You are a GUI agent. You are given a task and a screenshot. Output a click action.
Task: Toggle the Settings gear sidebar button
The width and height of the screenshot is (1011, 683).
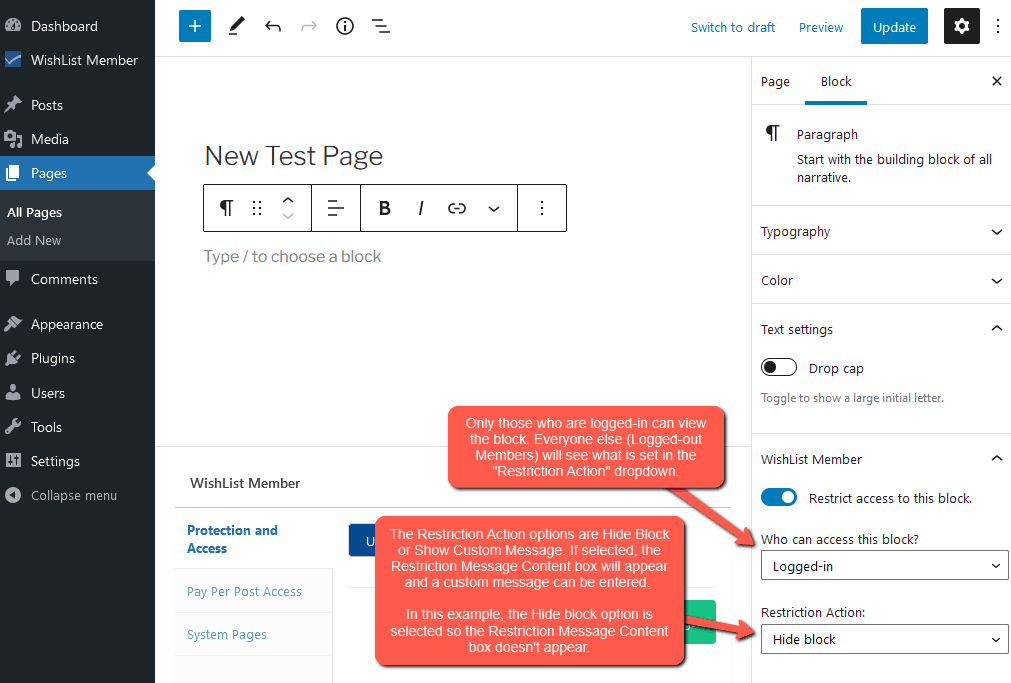pyautogui.click(x=961, y=26)
